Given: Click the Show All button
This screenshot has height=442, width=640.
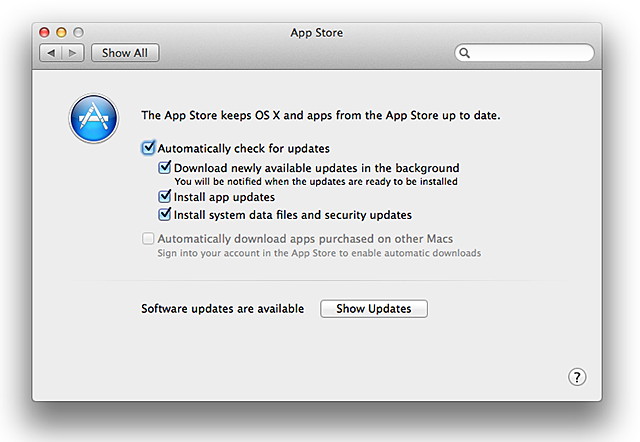Looking at the screenshot, I should (125, 53).
